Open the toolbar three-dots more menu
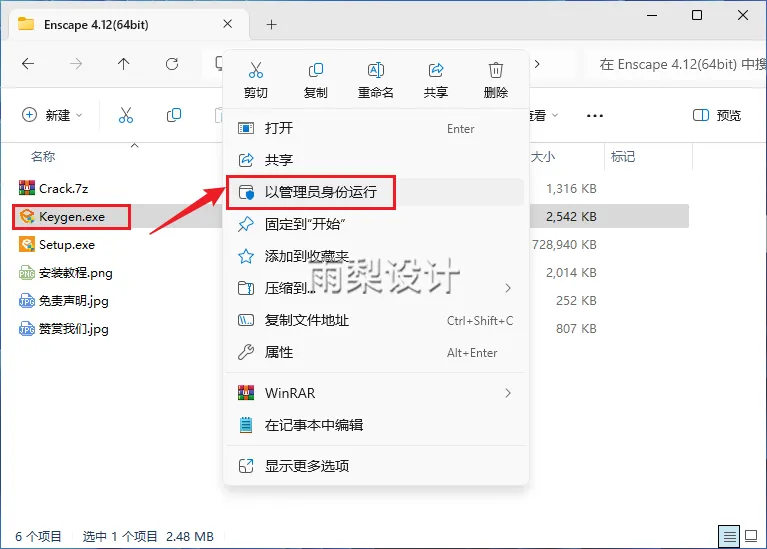Image resolution: width=767 pixels, height=549 pixels. click(x=594, y=115)
